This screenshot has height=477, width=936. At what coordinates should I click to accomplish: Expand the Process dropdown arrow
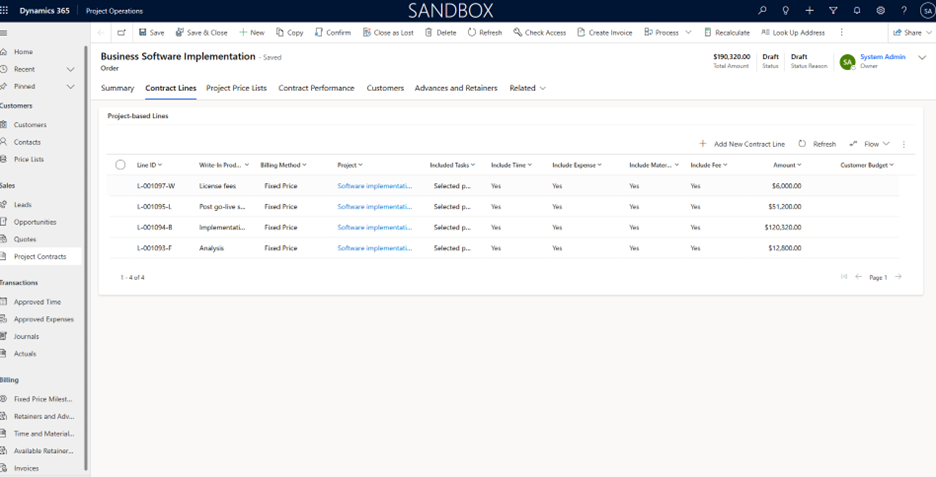[x=688, y=32]
